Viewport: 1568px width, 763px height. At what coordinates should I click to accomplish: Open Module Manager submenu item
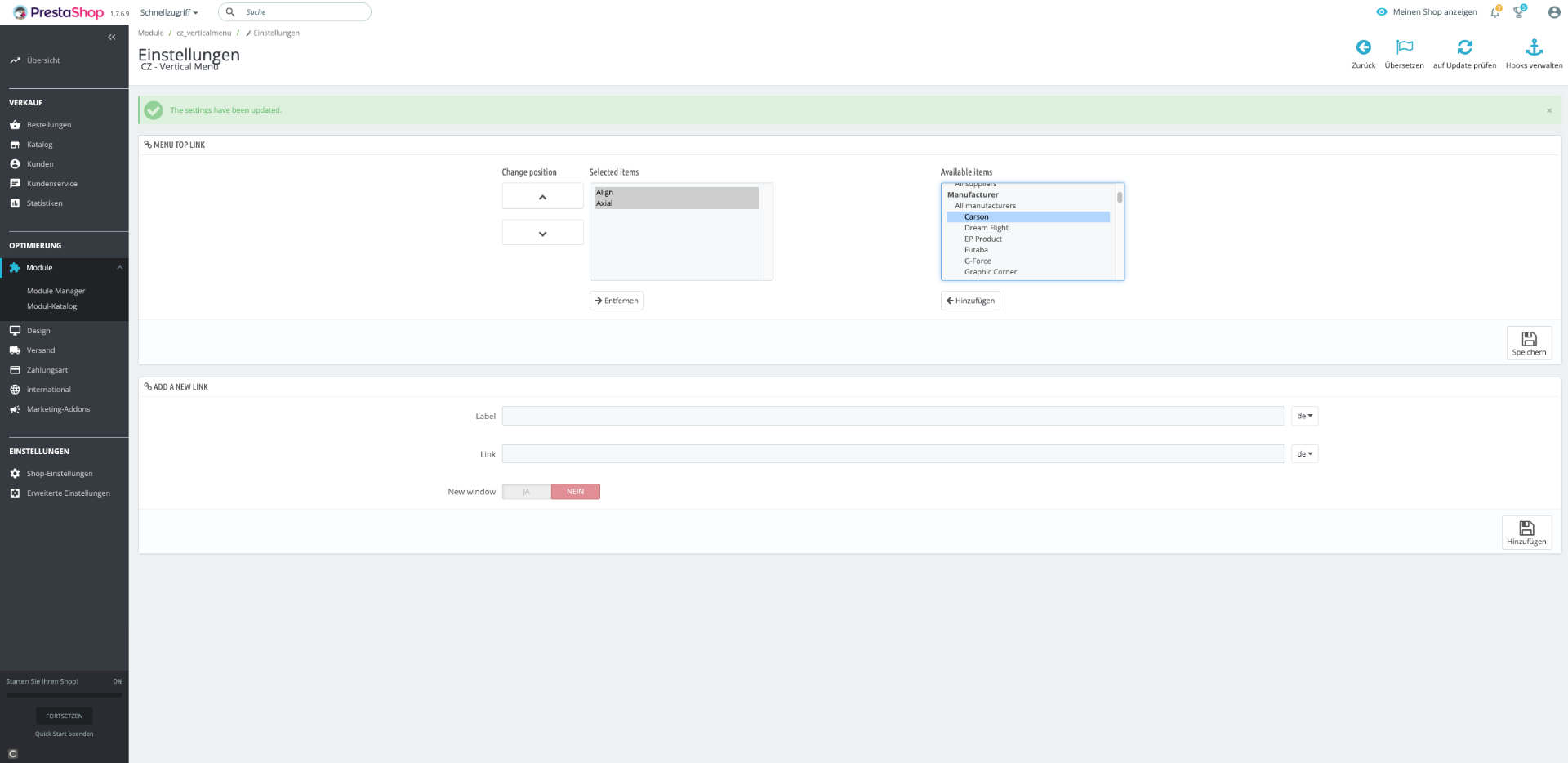pyautogui.click(x=56, y=291)
